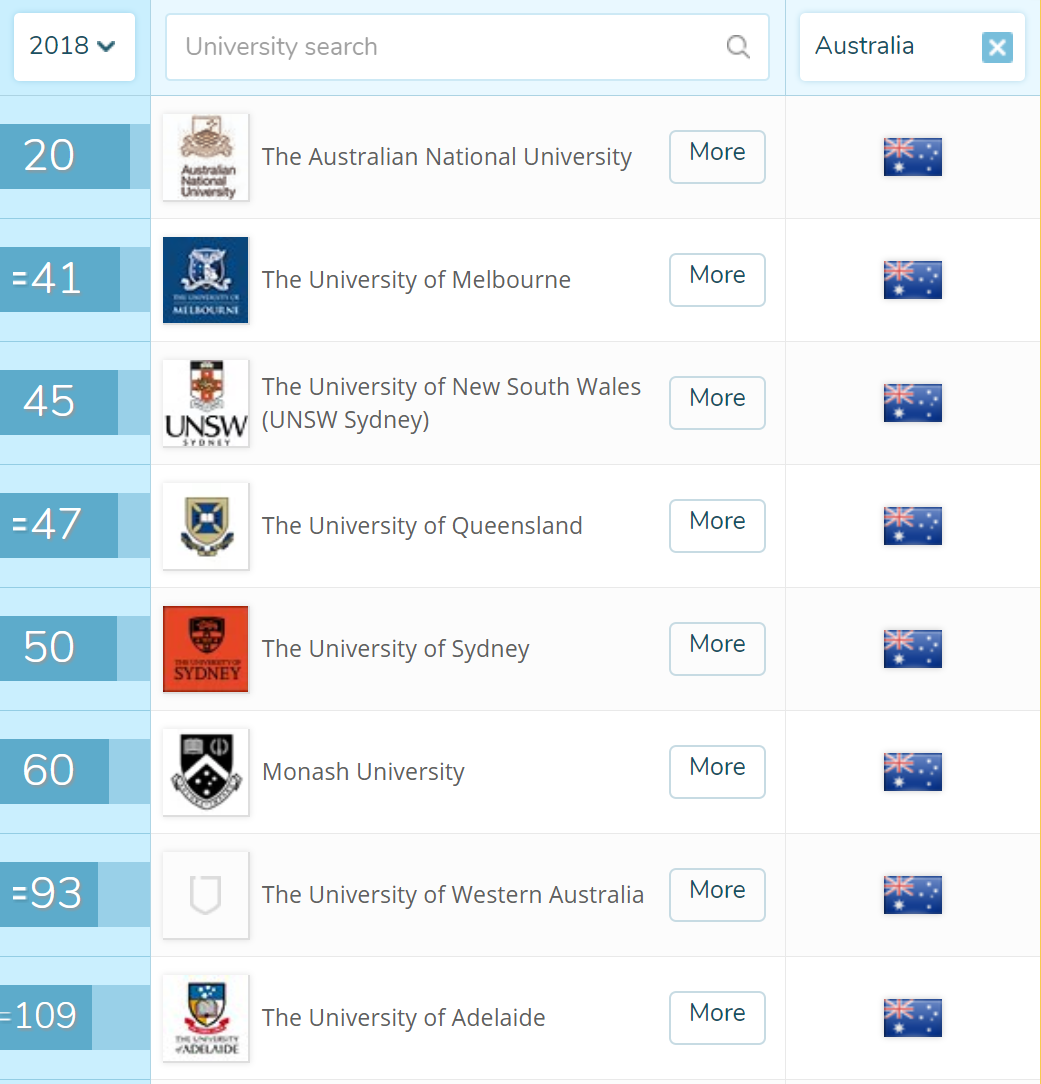Click the search magnifier icon

pyautogui.click(x=738, y=46)
